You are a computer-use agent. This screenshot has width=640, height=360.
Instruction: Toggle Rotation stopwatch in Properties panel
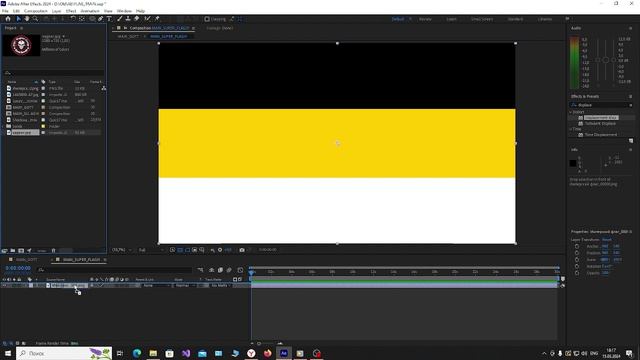coord(577,266)
